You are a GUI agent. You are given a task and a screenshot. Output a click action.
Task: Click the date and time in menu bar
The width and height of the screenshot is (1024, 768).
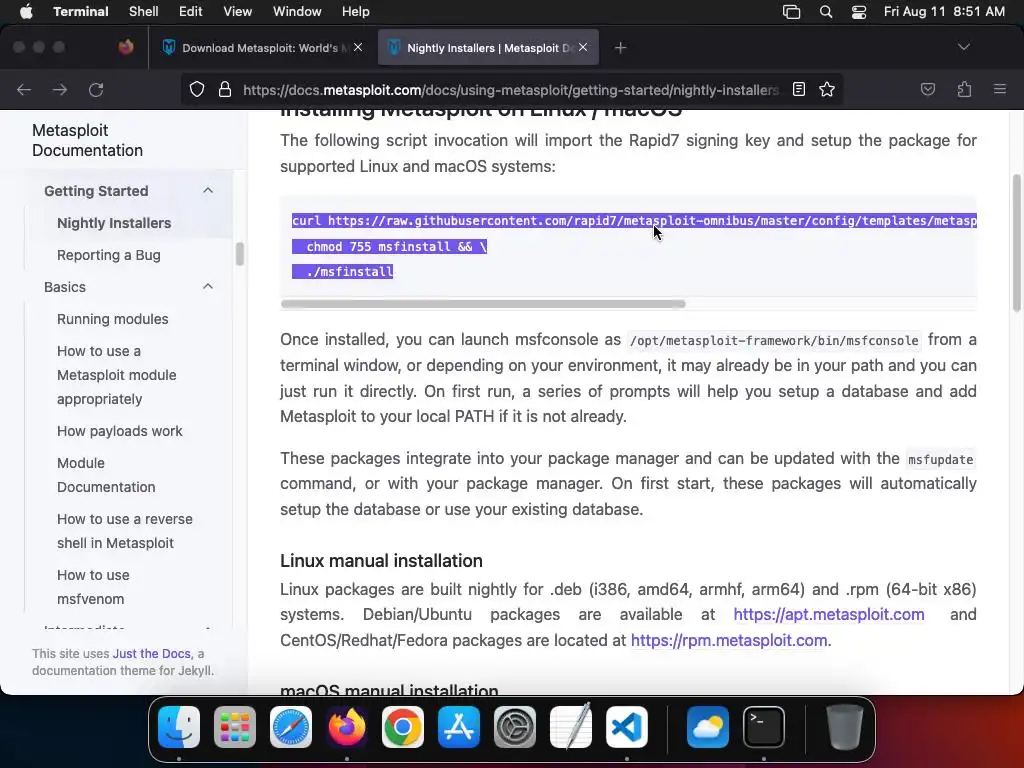pos(944,12)
